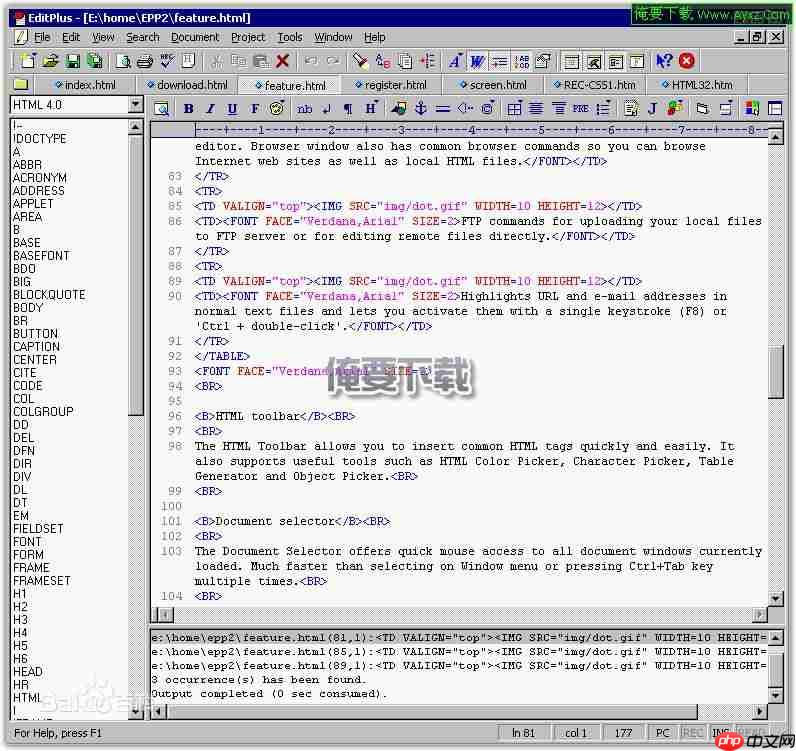Toggle Word Wrap with the W icon

477,62
